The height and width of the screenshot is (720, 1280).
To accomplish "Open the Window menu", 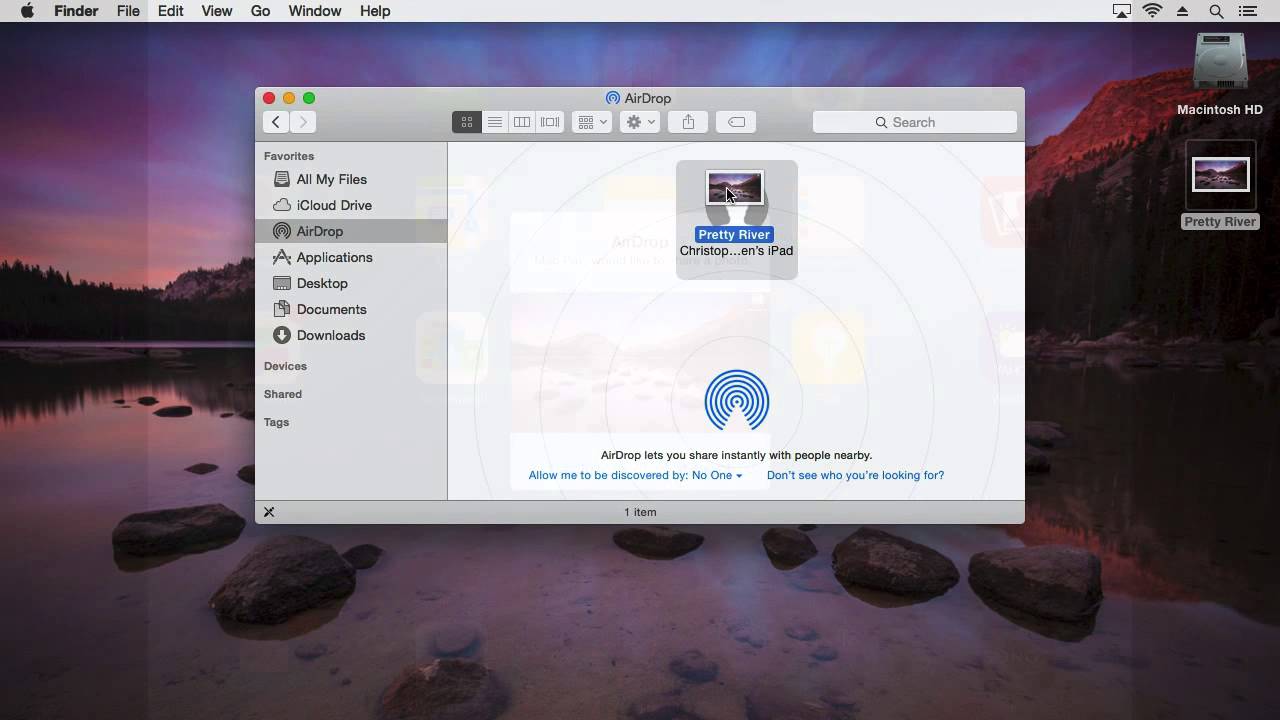I will (x=315, y=11).
